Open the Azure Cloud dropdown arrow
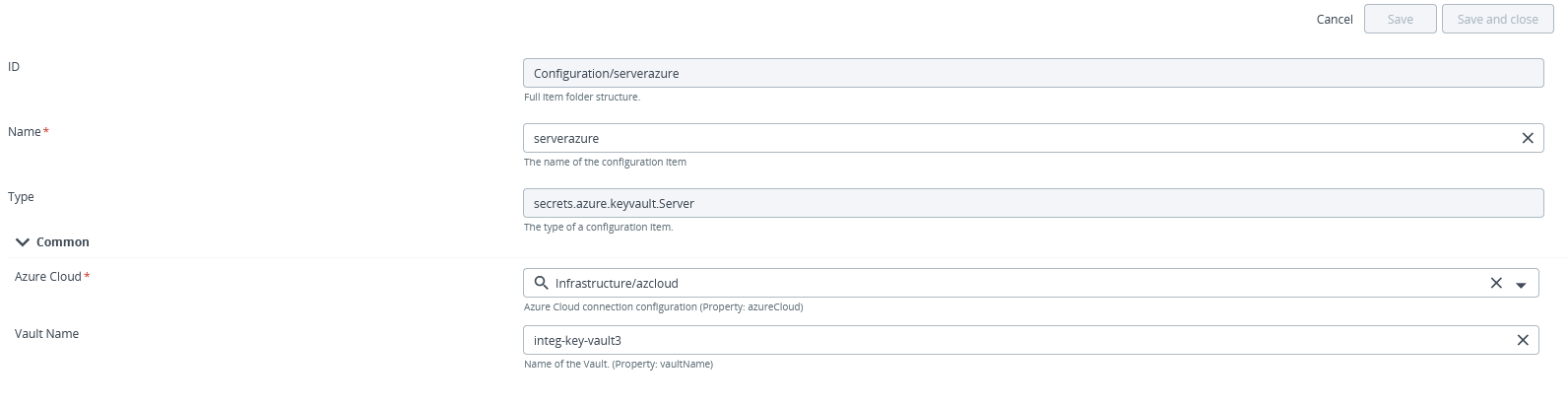The height and width of the screenshot is (405, 1568). (1521, 284)
